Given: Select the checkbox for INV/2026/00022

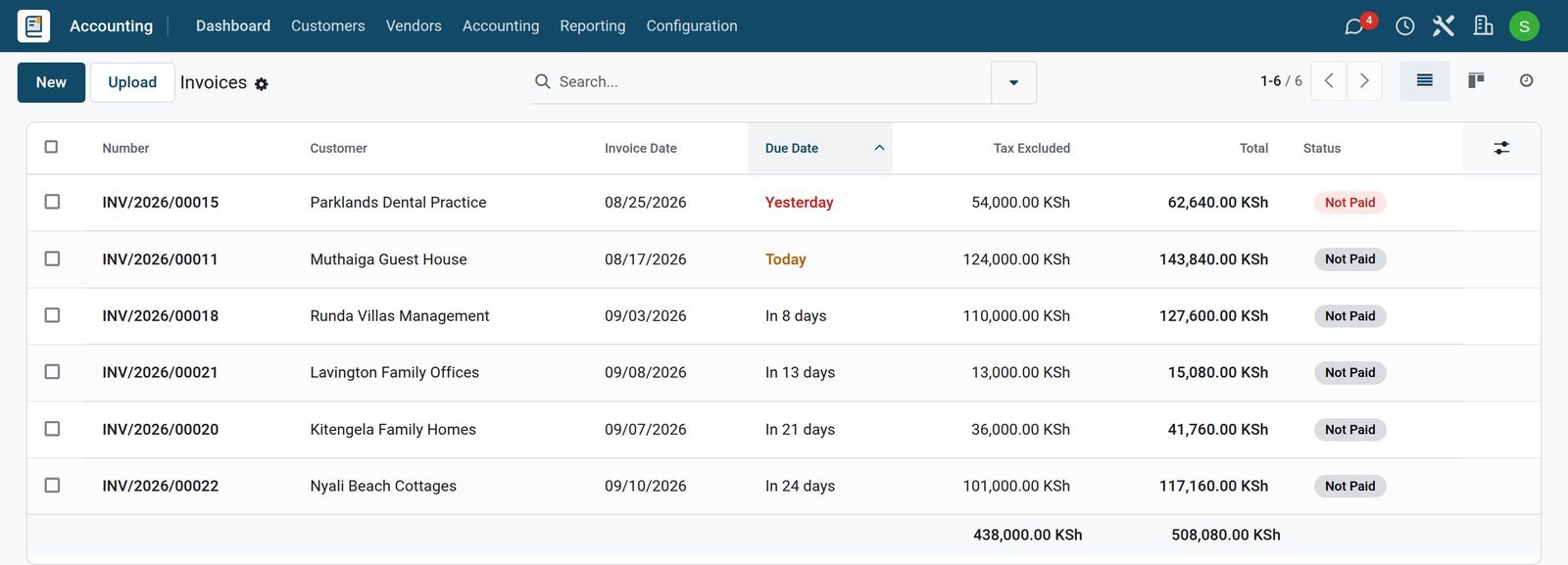Looking at the screenshot, I should coord(53,486).
